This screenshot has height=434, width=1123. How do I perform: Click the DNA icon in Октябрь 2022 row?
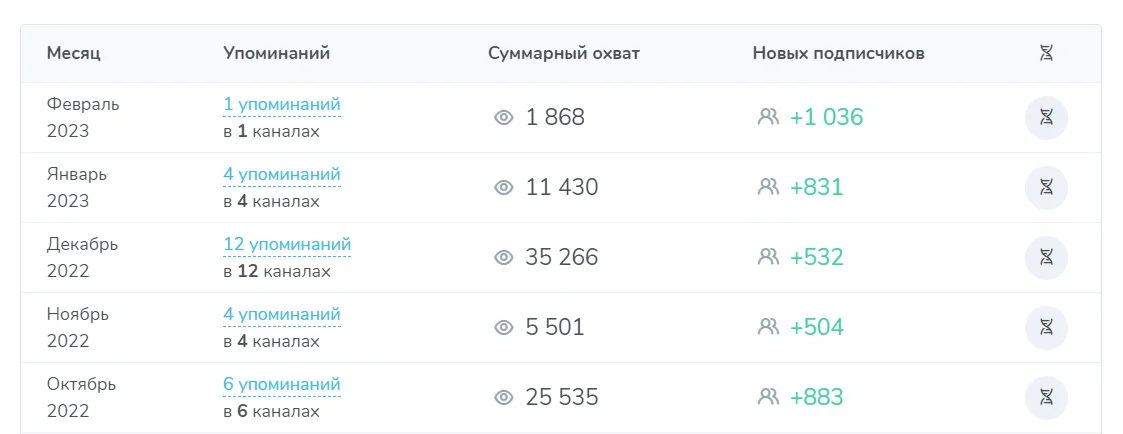click(1046, 398)
